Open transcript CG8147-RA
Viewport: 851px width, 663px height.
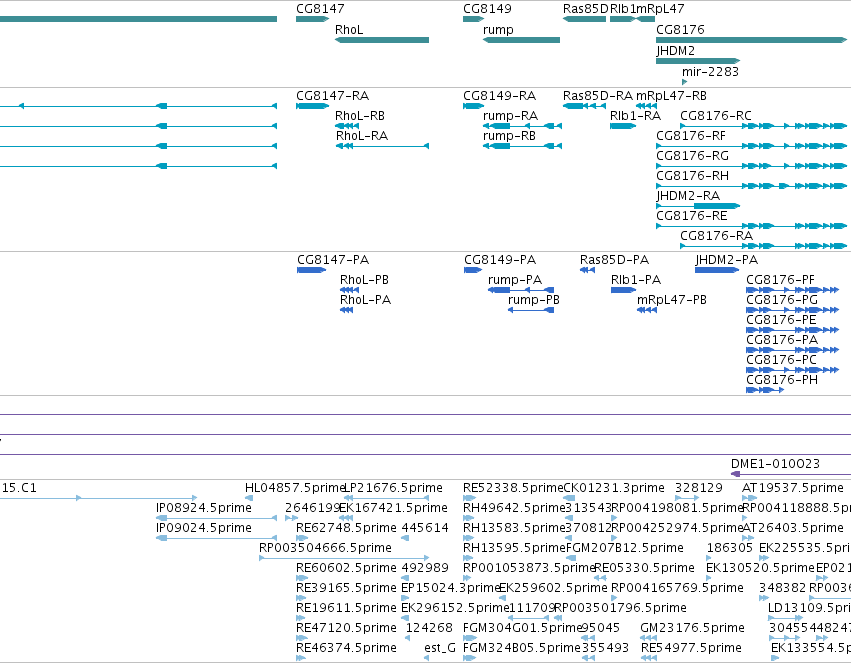[332, 96]
